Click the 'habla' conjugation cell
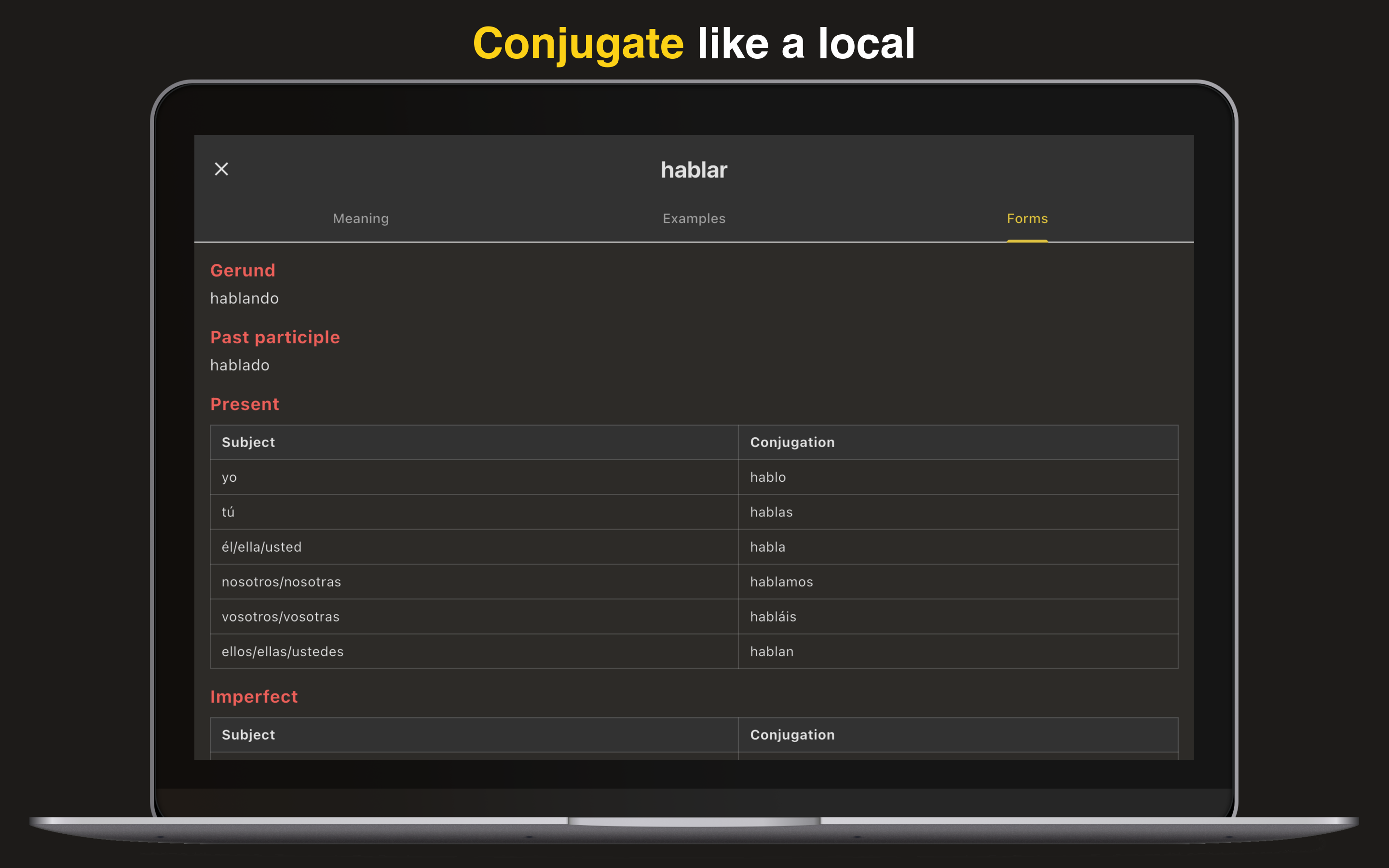This screenshot has width=1389, height=868. pos(958,547)
